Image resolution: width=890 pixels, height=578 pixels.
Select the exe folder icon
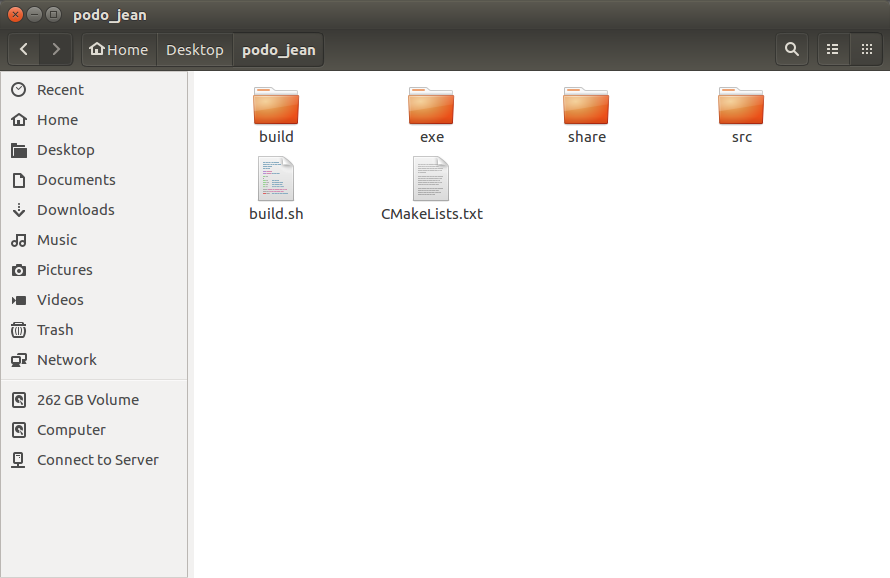pyautogui.click(x=431, y=106)
